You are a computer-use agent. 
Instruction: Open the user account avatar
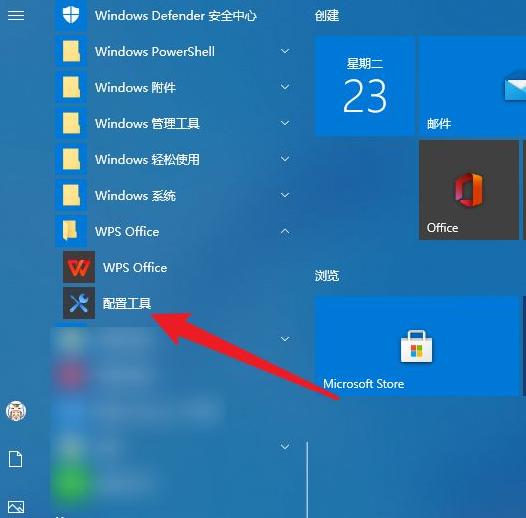(16, 411)
